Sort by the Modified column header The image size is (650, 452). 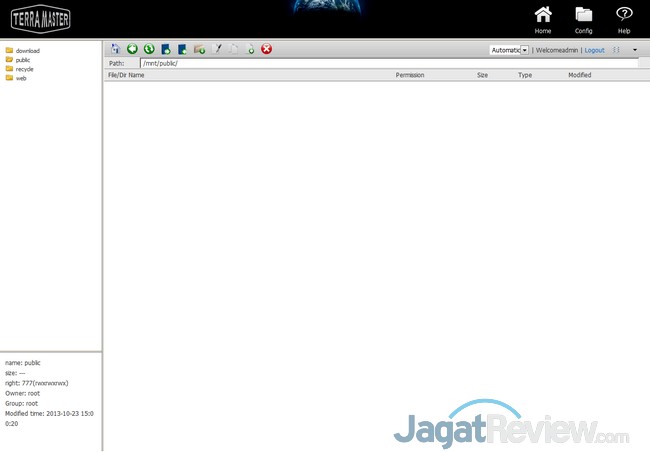580,75
